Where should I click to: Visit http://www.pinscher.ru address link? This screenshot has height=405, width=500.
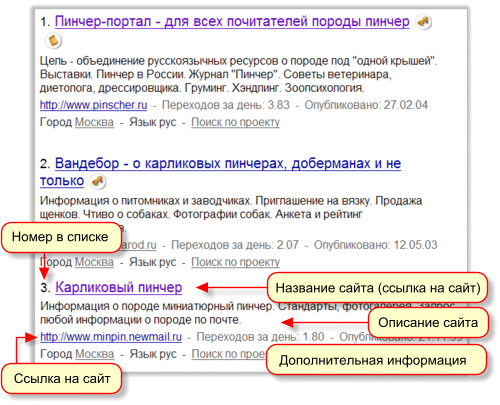pyautogui.click(x=93, y=105)
